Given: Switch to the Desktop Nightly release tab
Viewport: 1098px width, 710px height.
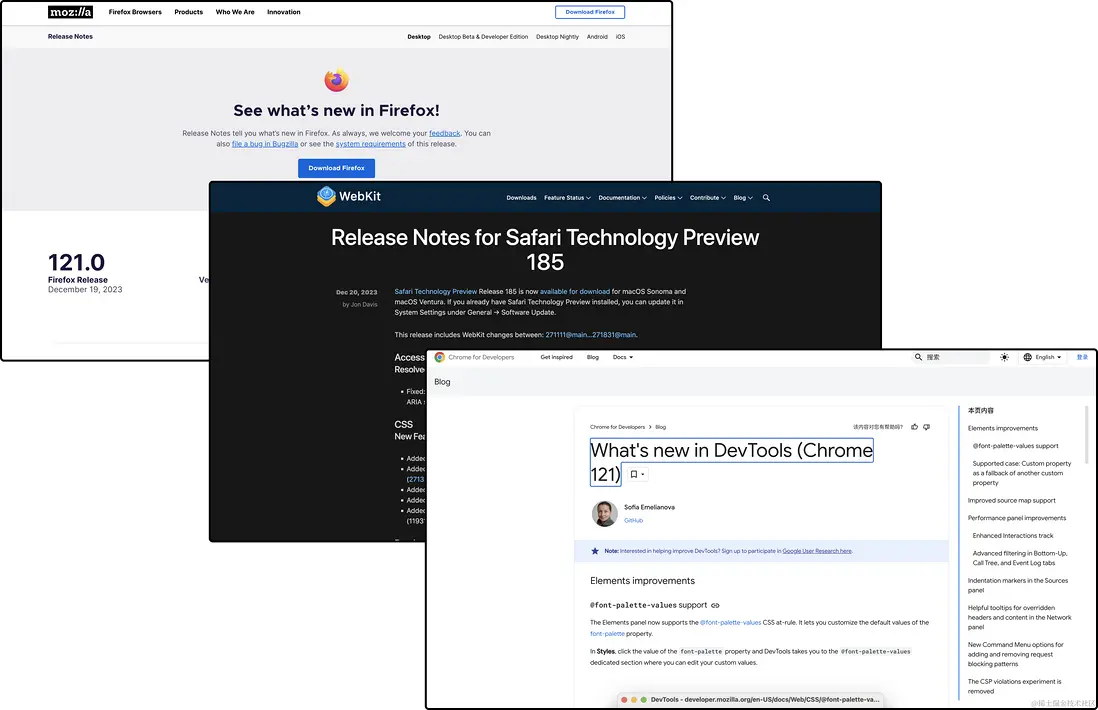Looking at the screenshot, I should point(557,36).
